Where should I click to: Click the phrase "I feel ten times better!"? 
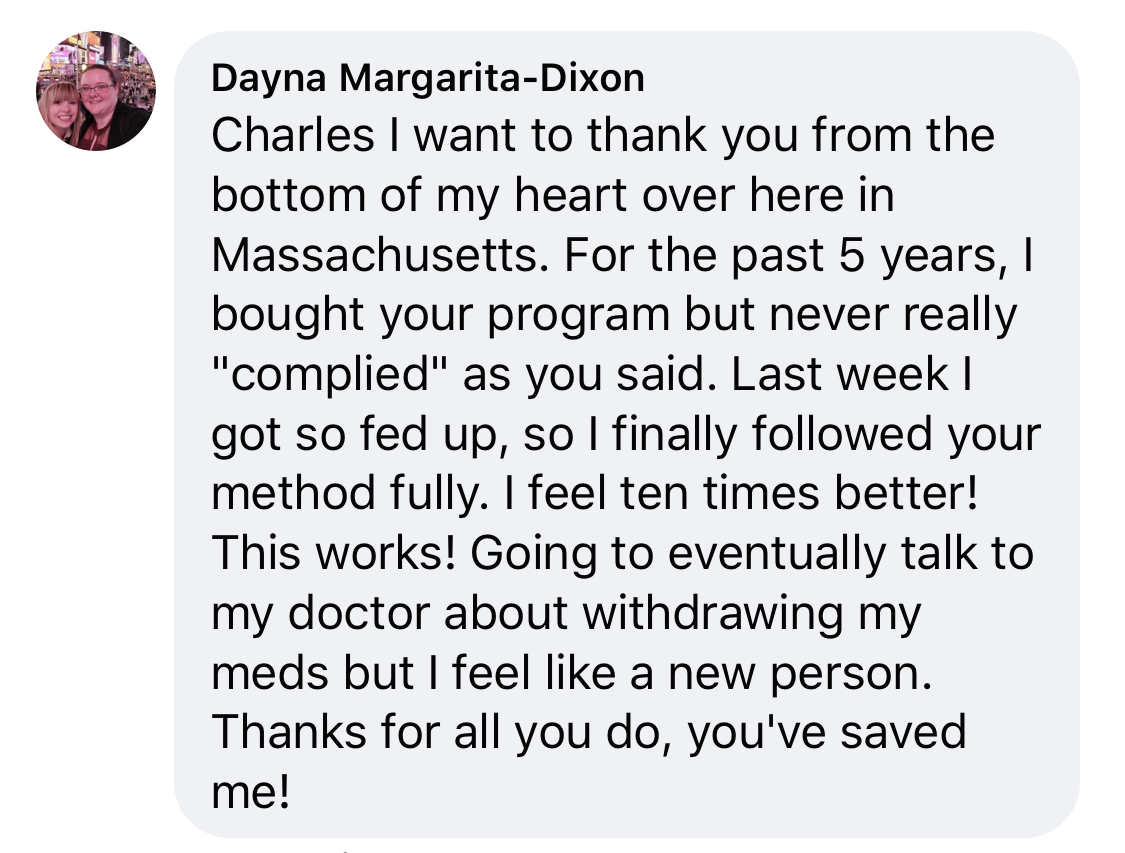click(800, 494)
